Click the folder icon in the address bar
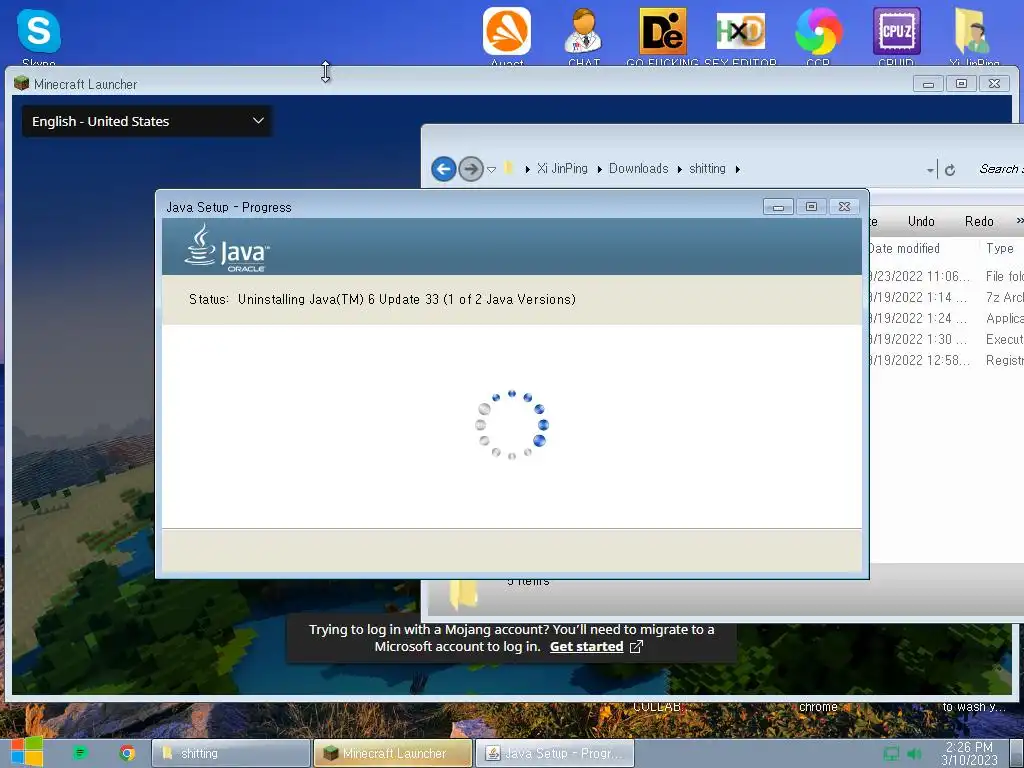Screen dimensions: 1024x768 pos(509,168)
